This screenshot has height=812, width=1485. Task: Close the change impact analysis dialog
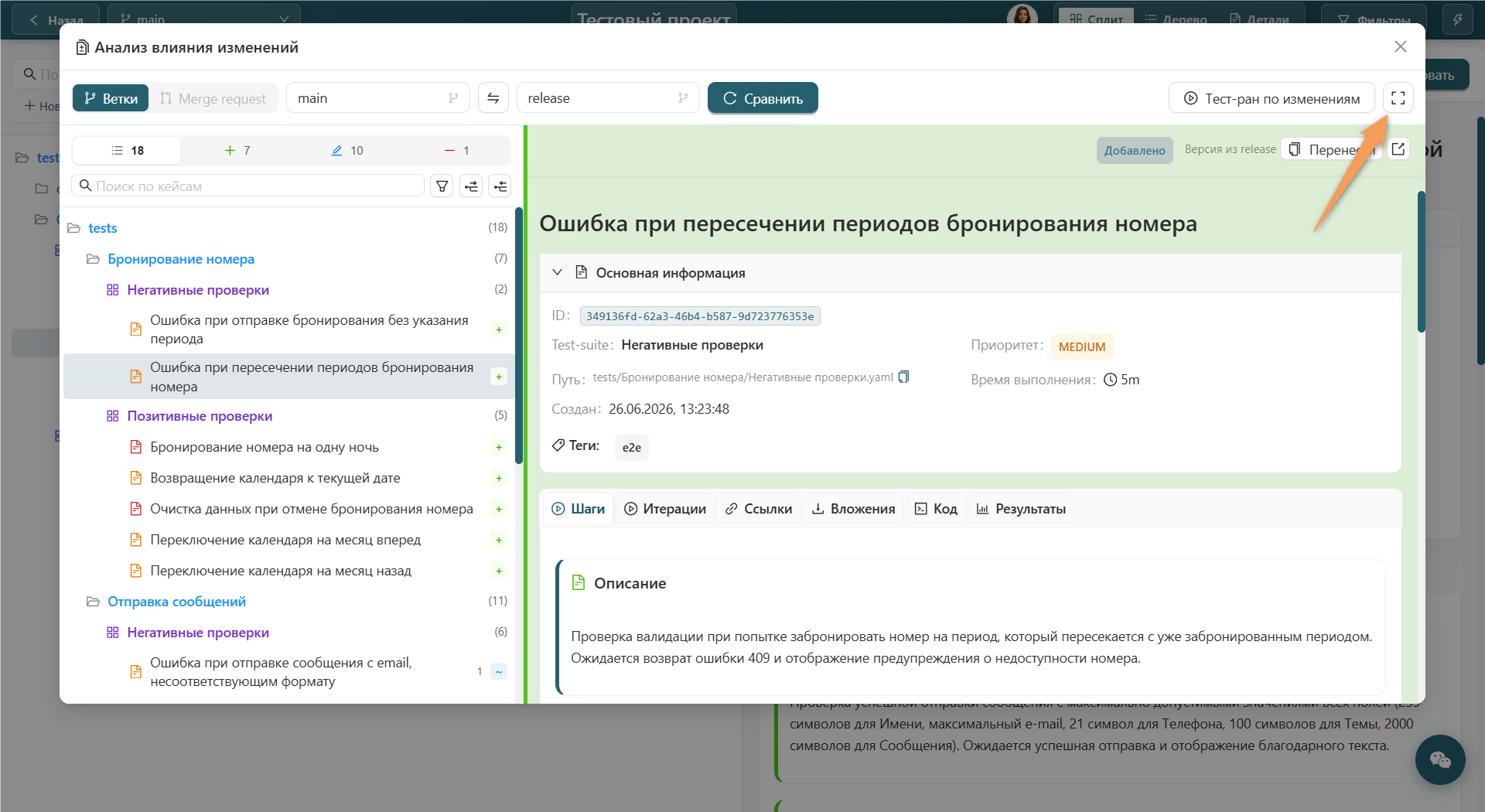(1400, 47)
